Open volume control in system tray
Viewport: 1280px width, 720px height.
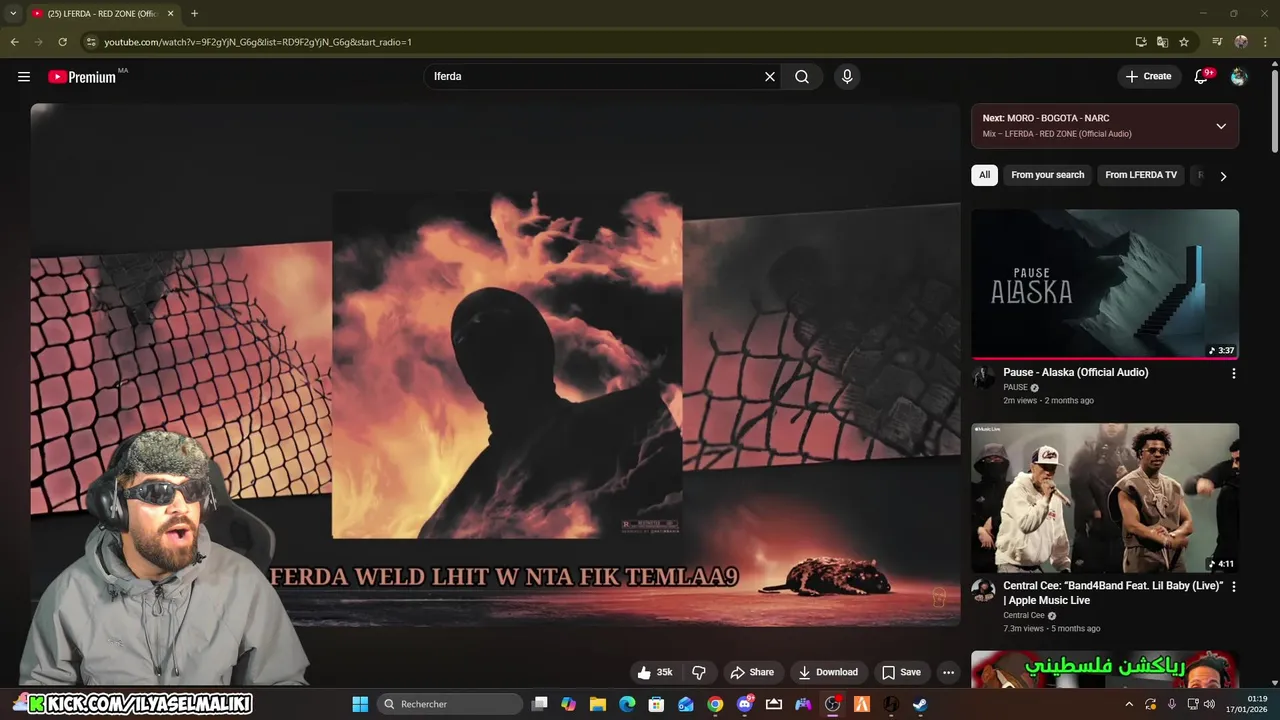1209,704
